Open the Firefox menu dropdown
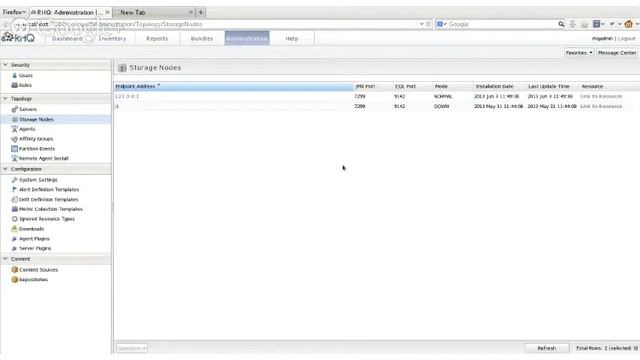 [x=14, y=13]
